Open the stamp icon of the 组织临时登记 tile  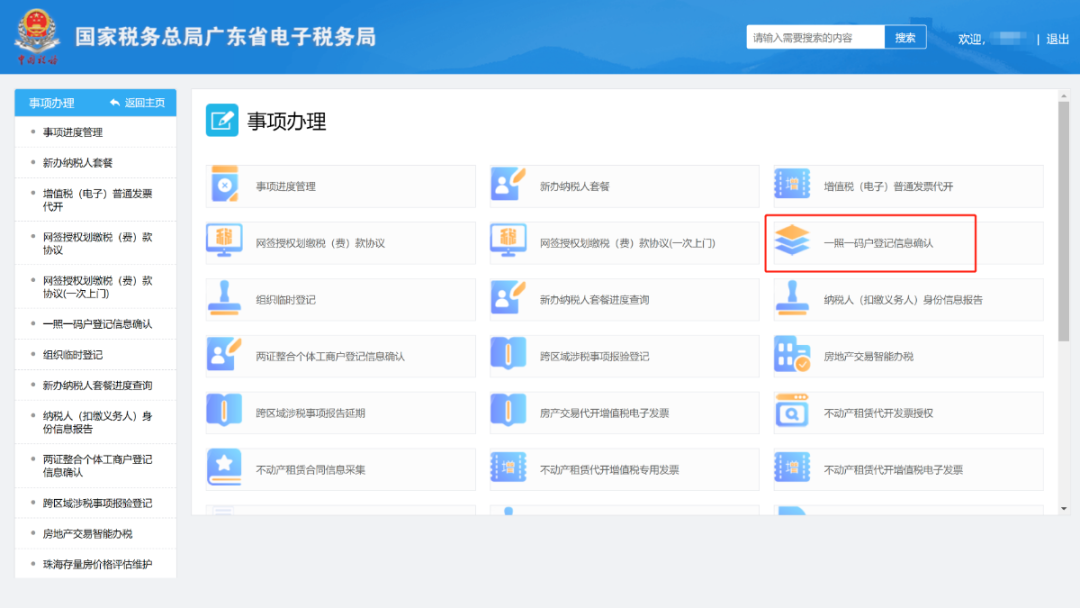pos(224,298)
